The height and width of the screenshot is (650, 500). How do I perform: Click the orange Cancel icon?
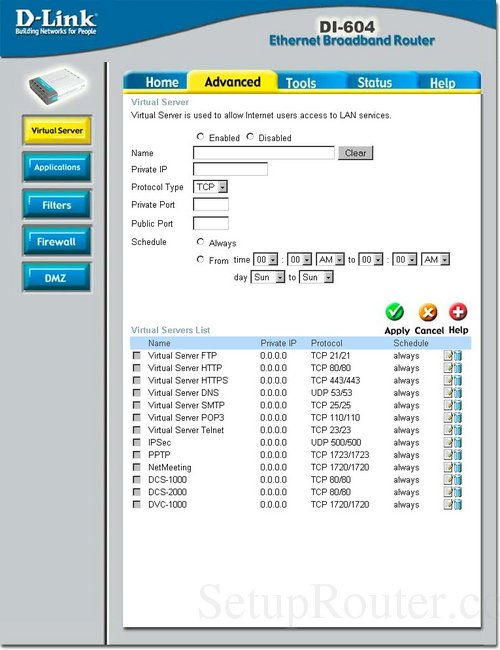[428, 312]
